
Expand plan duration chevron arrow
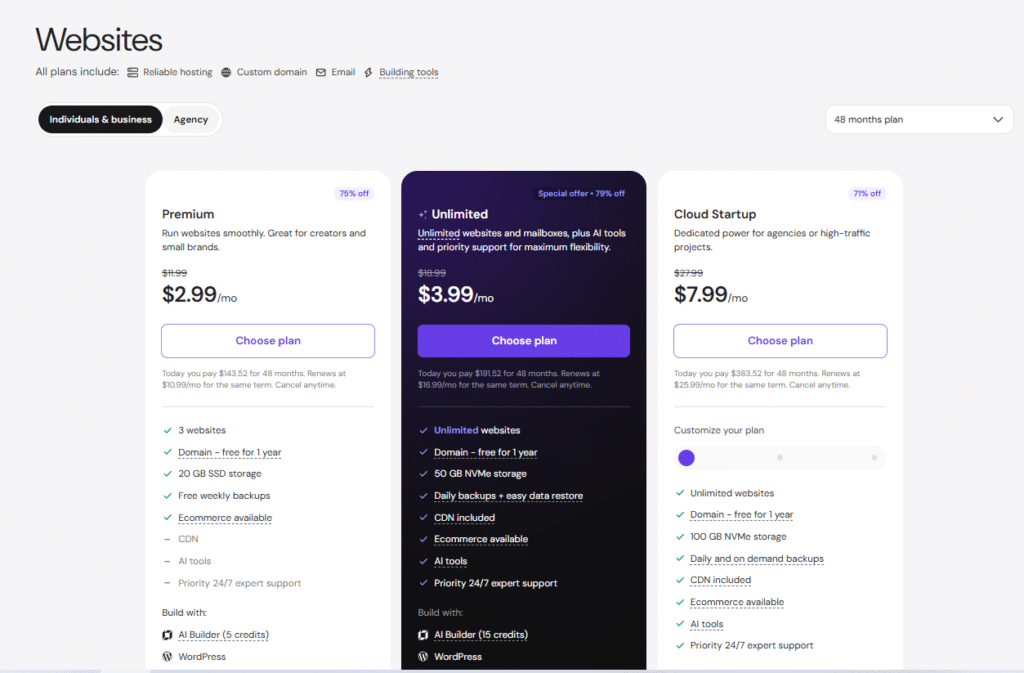pyautogui.click(x=998, y=119)
